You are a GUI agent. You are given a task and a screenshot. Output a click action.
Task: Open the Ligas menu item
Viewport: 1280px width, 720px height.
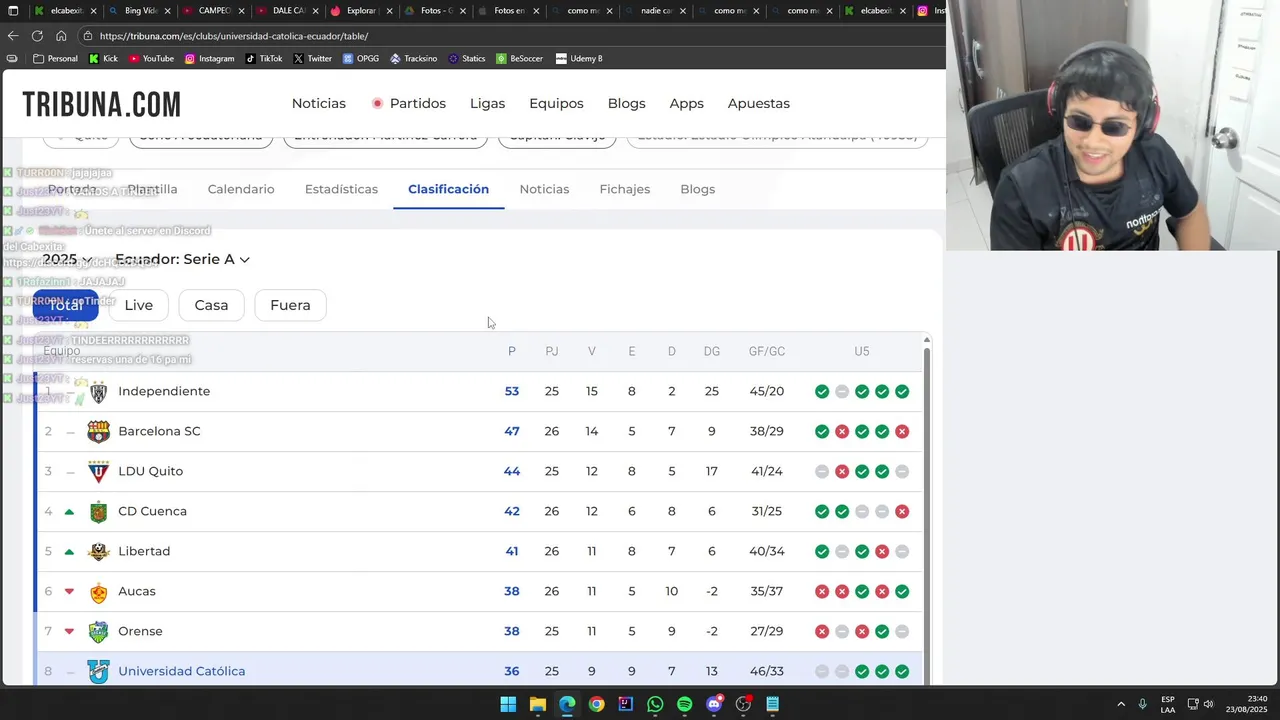(x=487, y=104)
